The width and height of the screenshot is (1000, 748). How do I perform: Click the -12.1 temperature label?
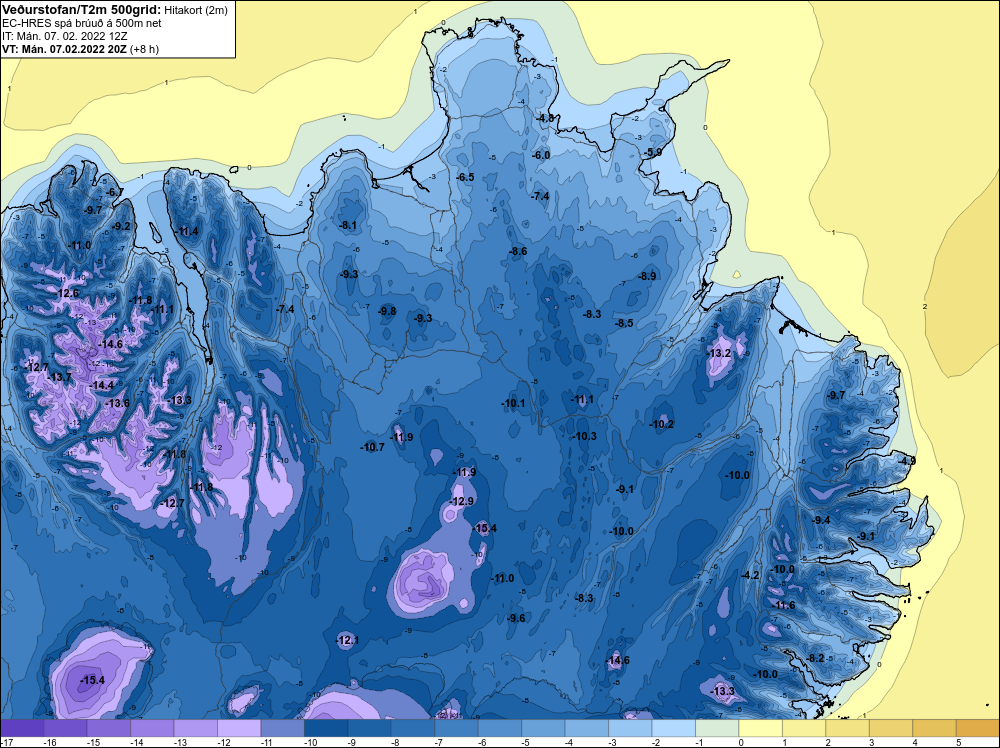click(x=347, y=640)
